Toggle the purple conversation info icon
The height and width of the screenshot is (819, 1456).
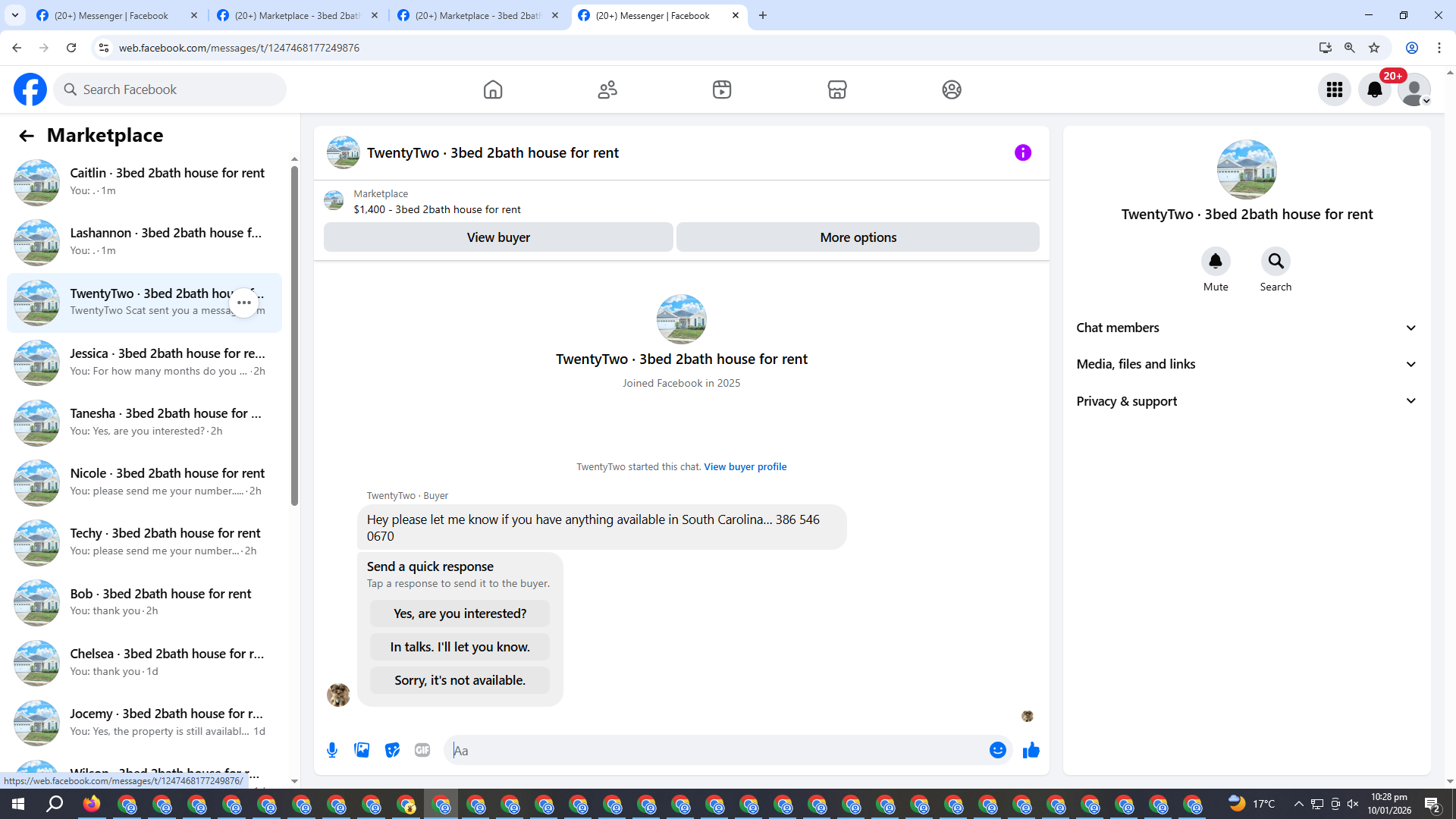point(1022,152)
